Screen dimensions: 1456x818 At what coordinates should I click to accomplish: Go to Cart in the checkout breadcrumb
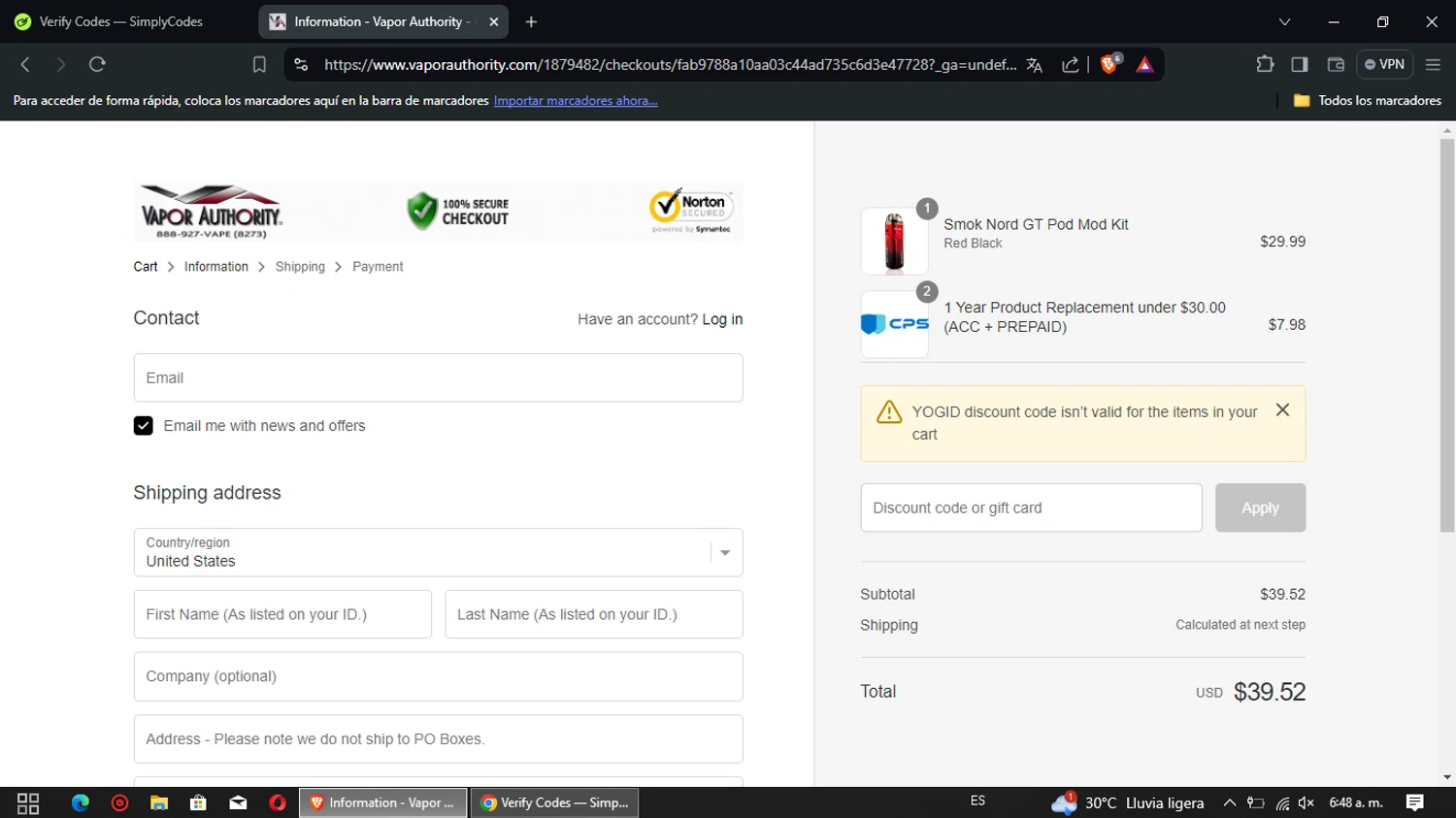(x=146, y=267)
